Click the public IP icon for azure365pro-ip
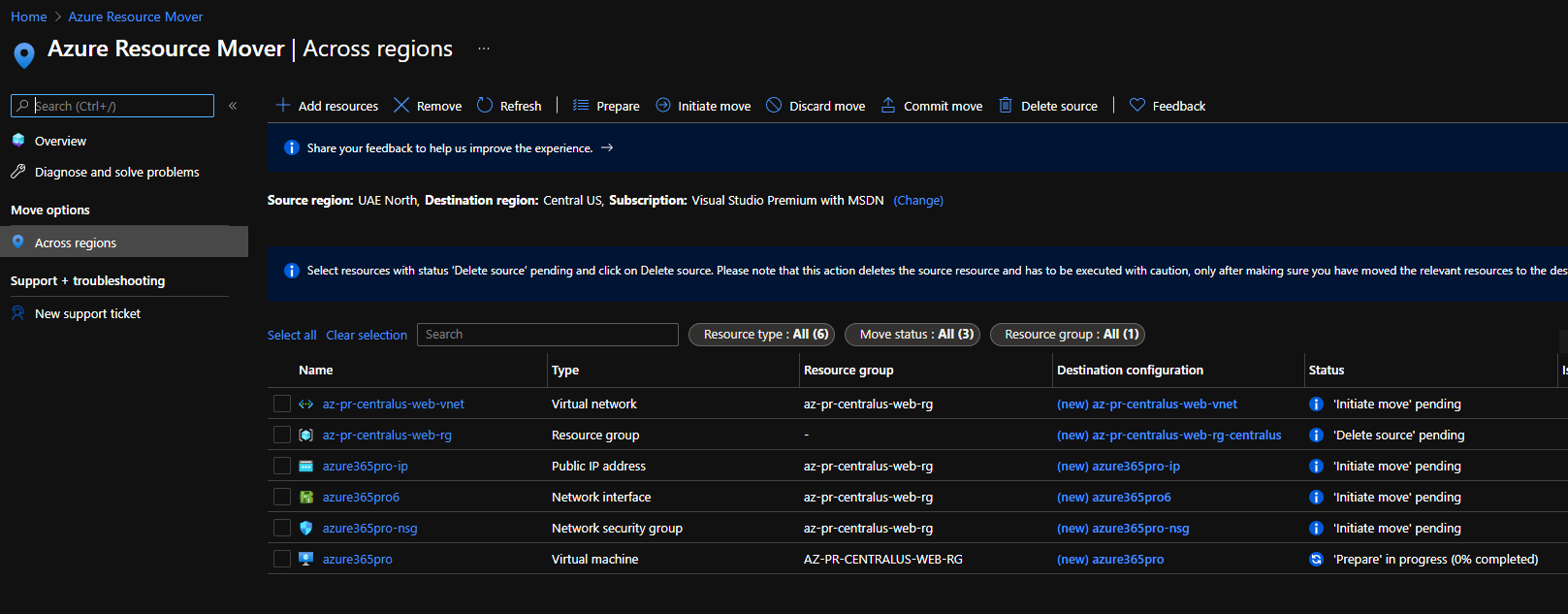 [x=306, y=467]
